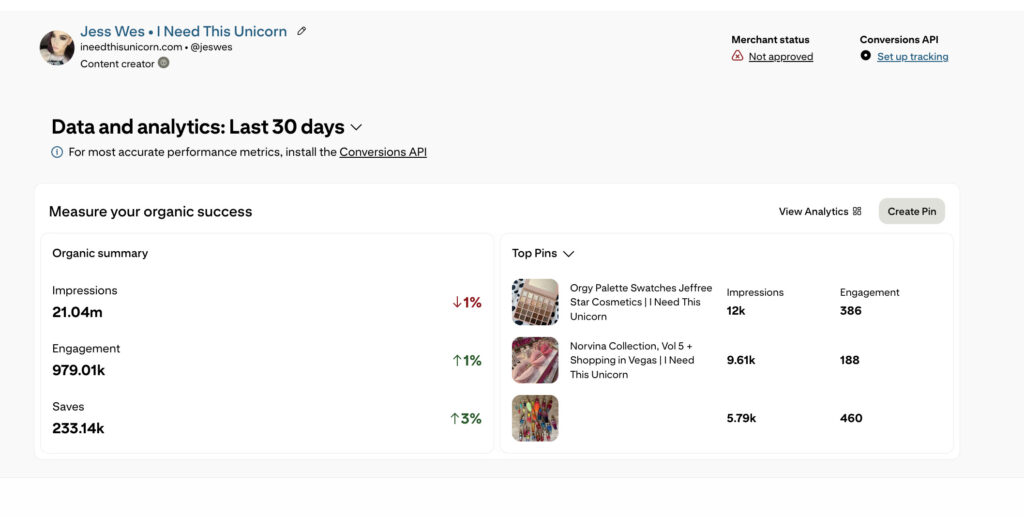Click the Orgy Palette Swatches pin title
Image resolution: width=1024 pixels, height=517 pixels.
(x=641, y=302)
